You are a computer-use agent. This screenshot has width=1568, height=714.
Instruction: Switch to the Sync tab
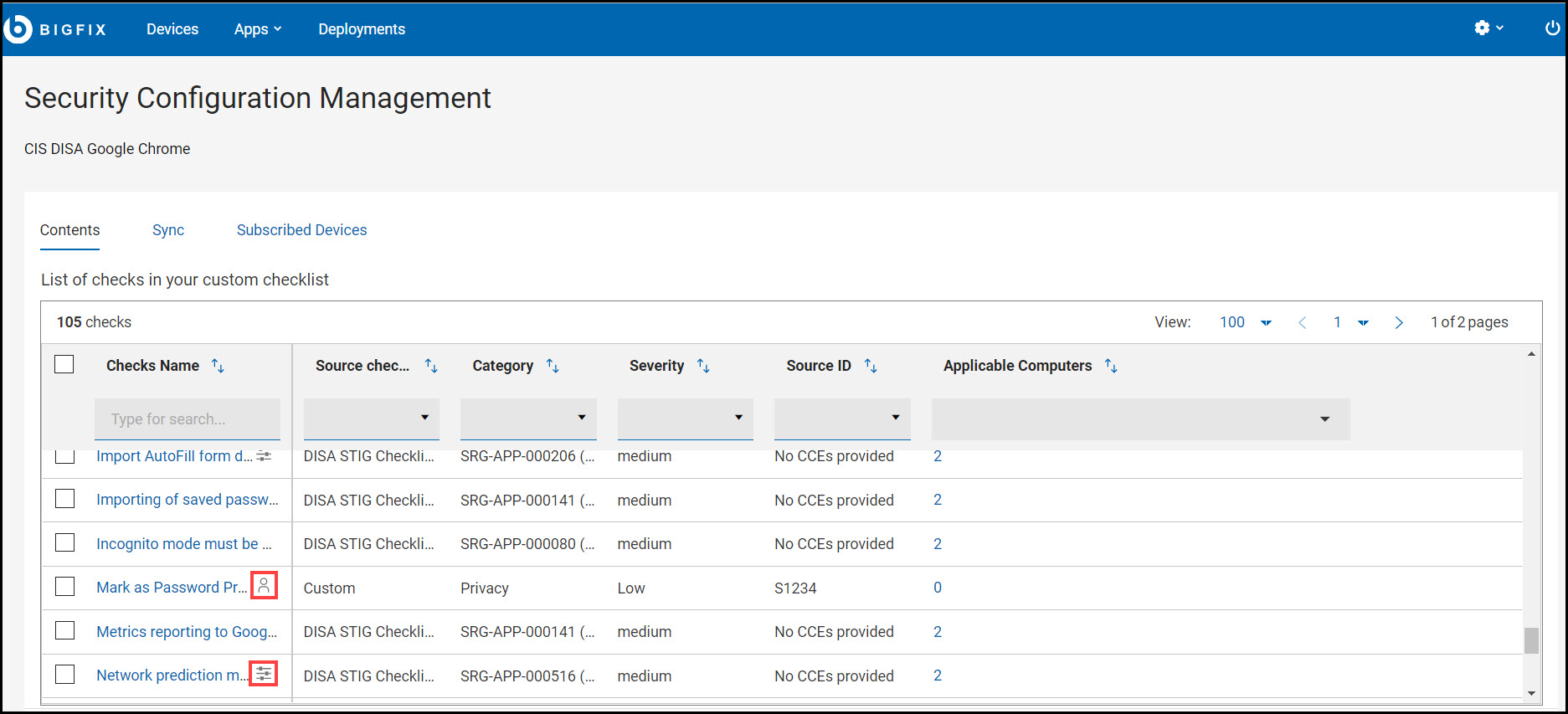[x=168, y=230]
